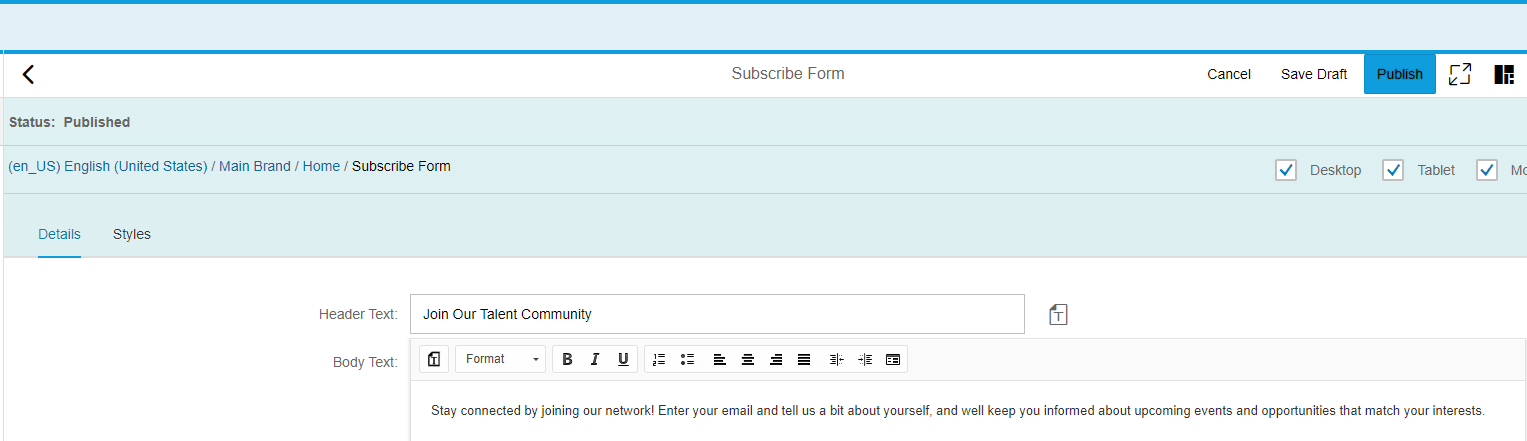This screenshot has height=441, width=1527.
Task: Toggle bold formatting in Body Text
Action: (x=567, y=359)
